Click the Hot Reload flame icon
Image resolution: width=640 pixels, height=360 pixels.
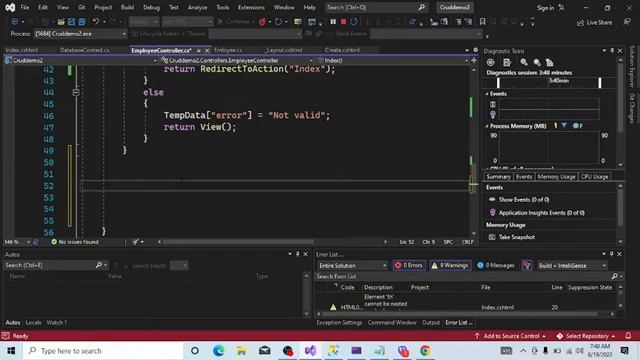pos(262,22)
